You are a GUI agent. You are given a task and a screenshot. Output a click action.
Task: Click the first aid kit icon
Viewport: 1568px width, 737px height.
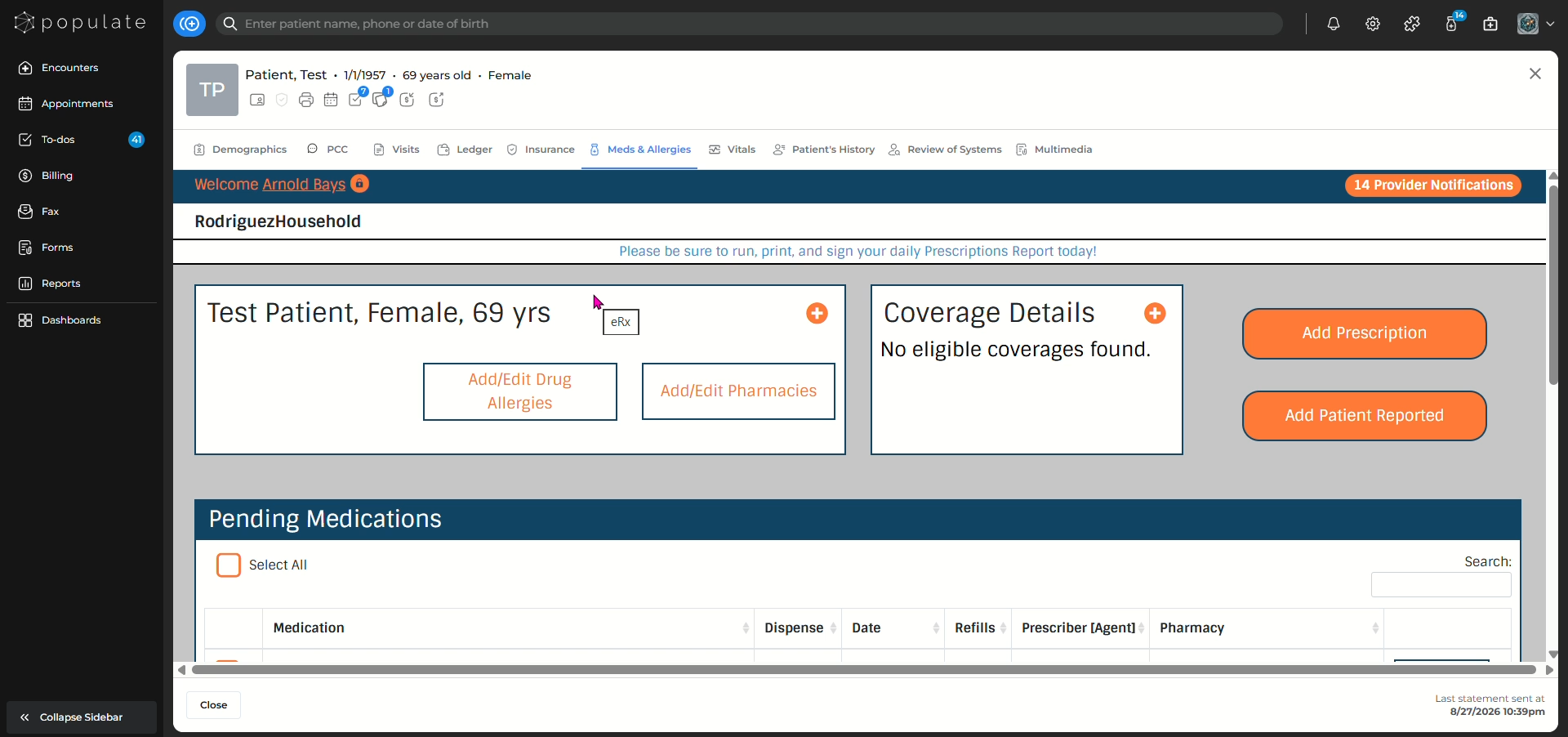1490,24
